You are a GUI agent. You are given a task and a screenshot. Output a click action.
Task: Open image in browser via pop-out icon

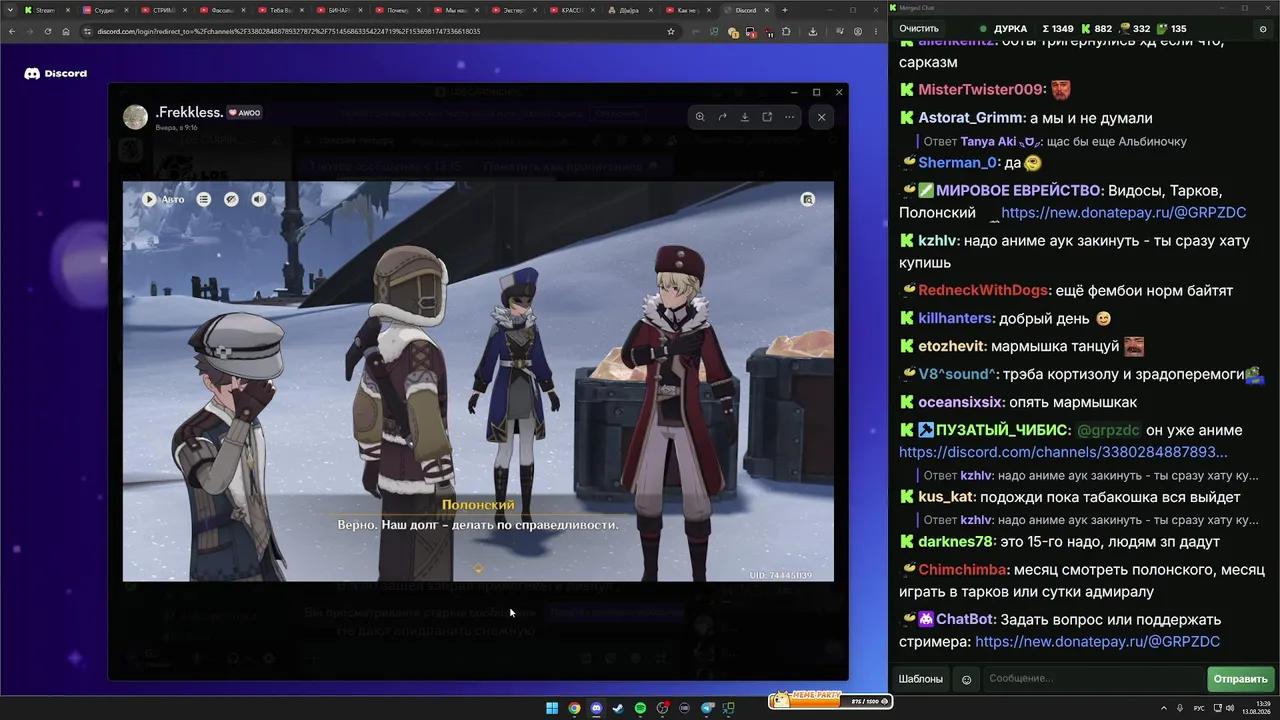pos(767,117)
